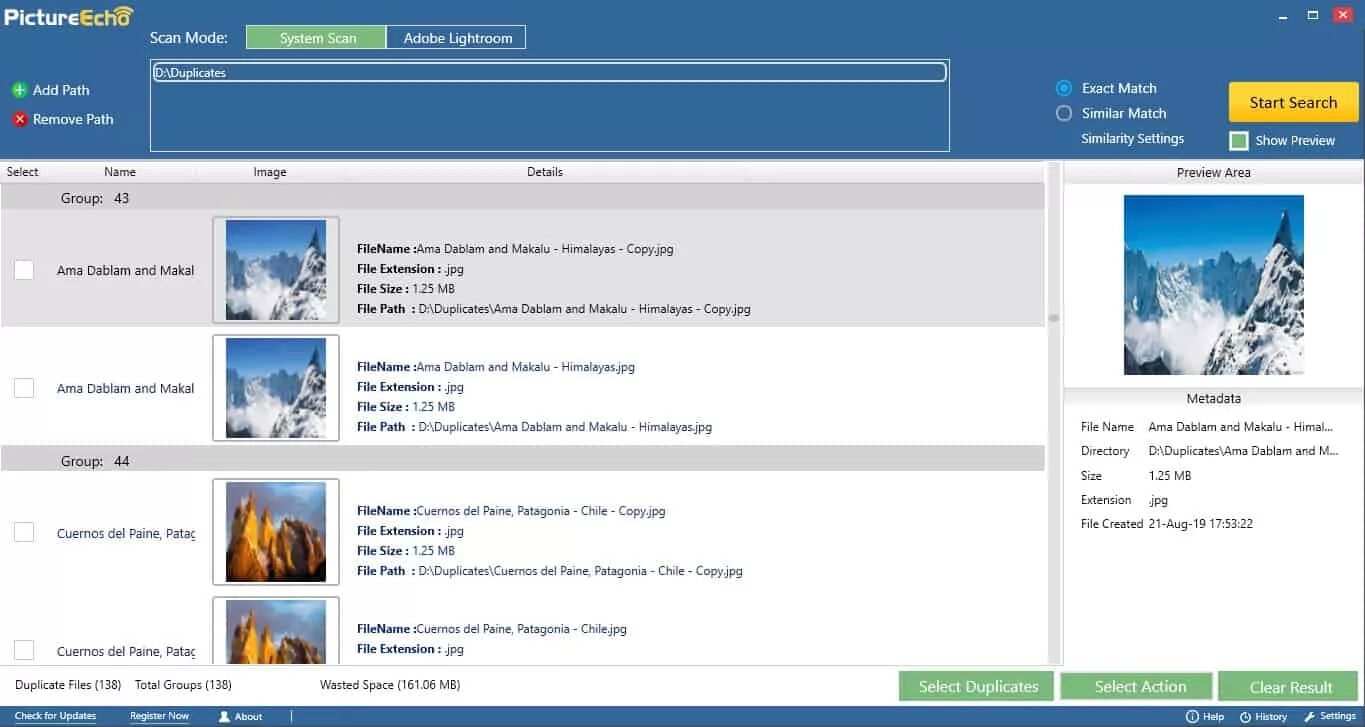The image size is (1365, 727).
Task: Click the green Add Path plus icon
Action: 19,90
